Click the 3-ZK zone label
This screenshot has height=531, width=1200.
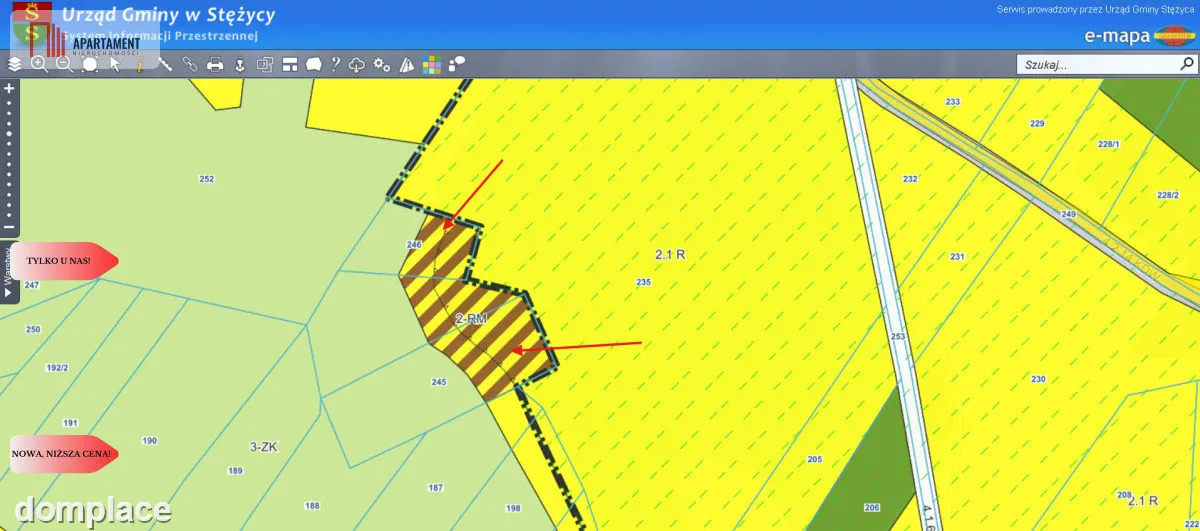click(262, 447)
